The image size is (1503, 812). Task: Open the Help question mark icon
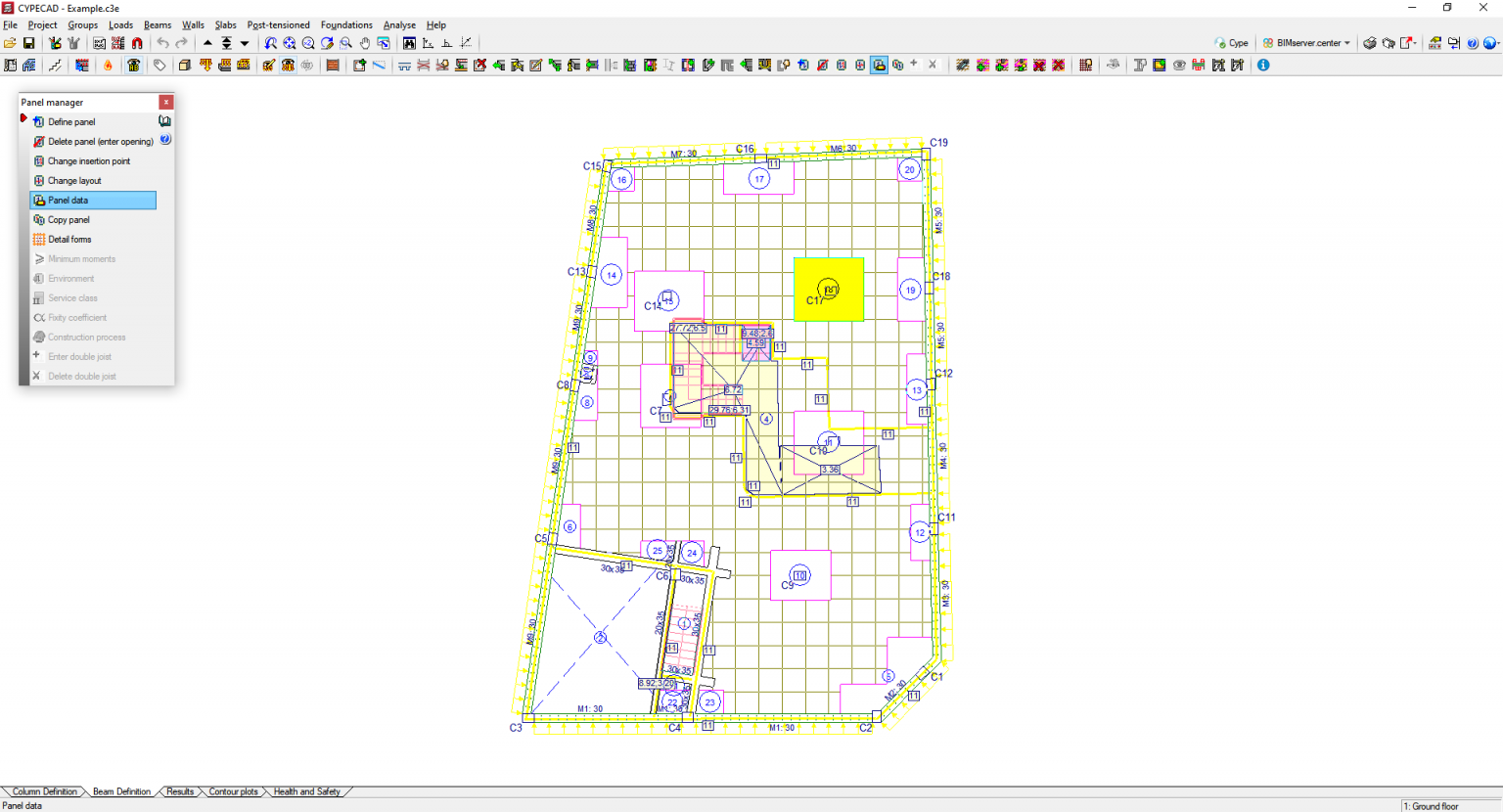1471,43
